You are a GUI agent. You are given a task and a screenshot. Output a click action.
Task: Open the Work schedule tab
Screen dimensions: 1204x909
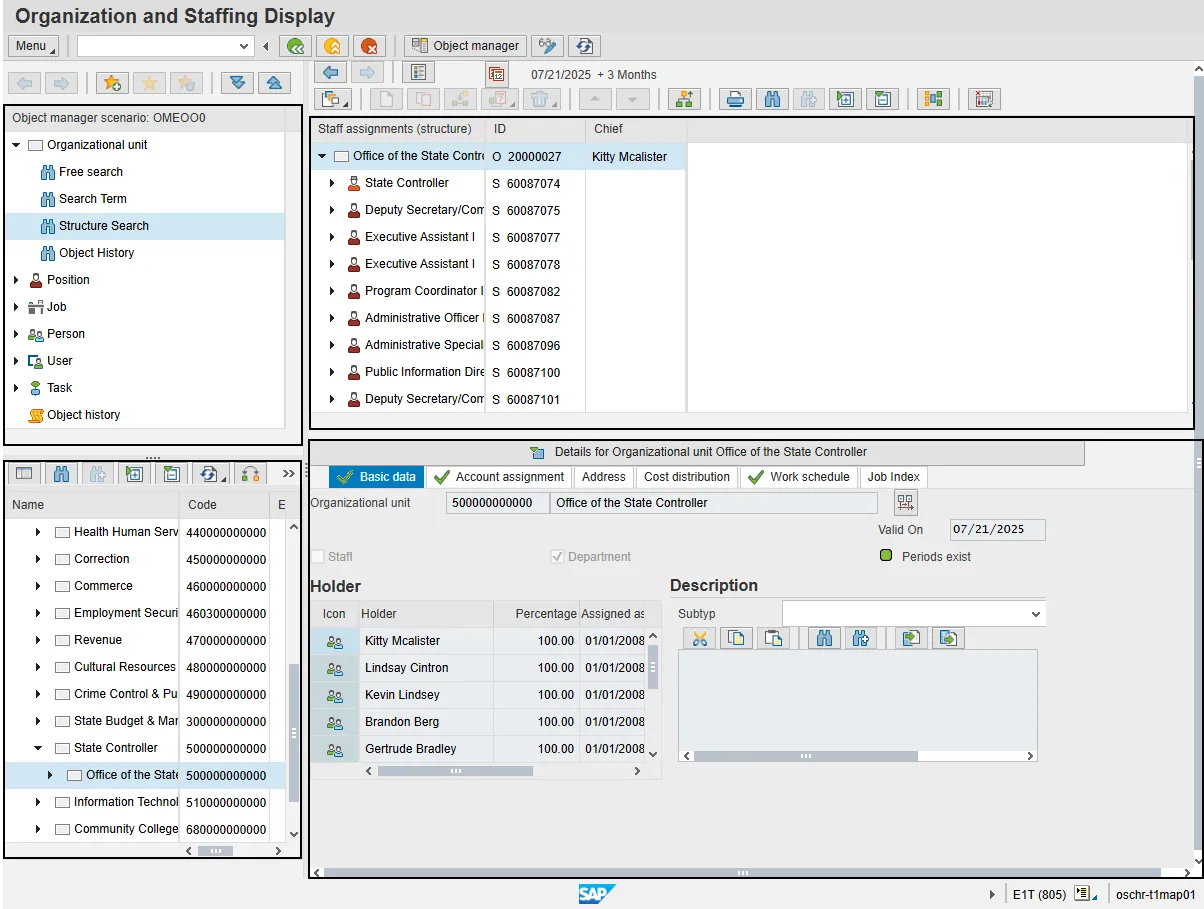[x=798, y=477]
